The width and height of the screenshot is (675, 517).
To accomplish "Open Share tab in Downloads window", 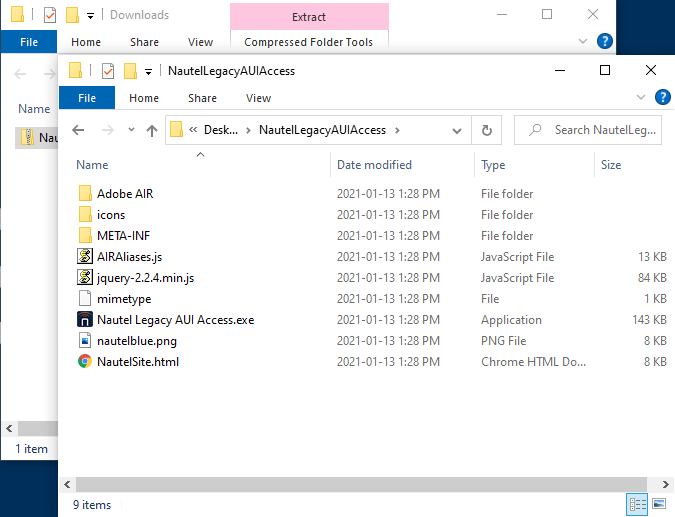I will (x=144, y=42).
